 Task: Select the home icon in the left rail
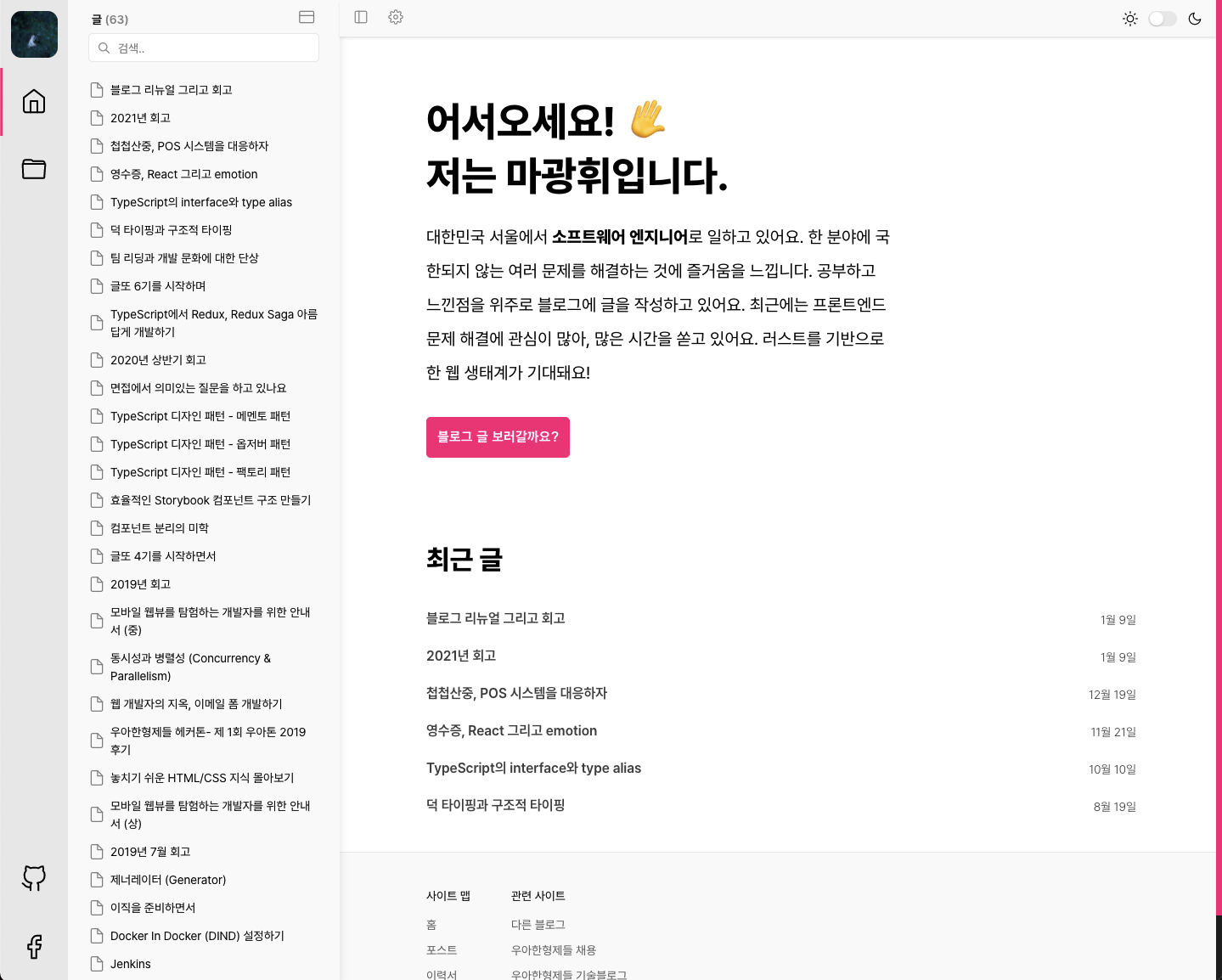34,101
